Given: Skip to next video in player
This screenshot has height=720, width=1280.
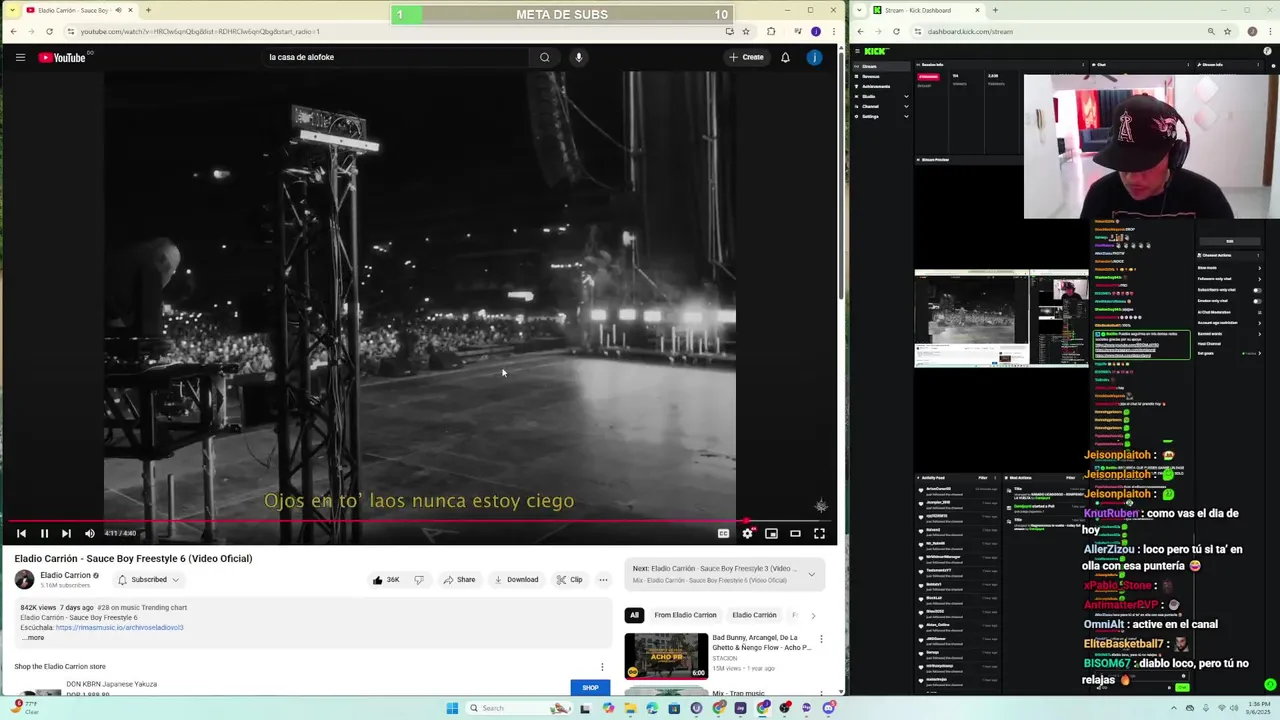Looking at the screenshot, I should coord(66,533).
